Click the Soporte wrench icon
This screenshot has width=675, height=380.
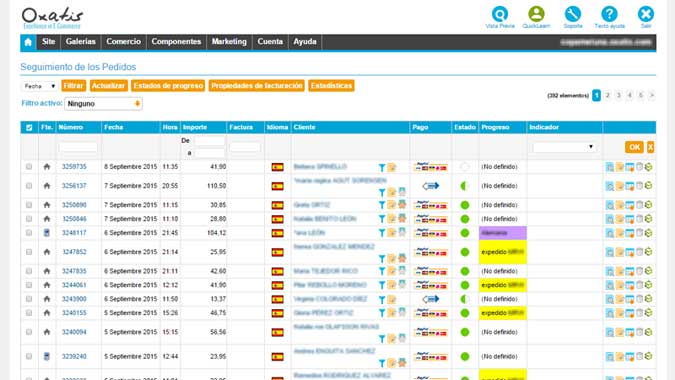[x=573, y=14]
